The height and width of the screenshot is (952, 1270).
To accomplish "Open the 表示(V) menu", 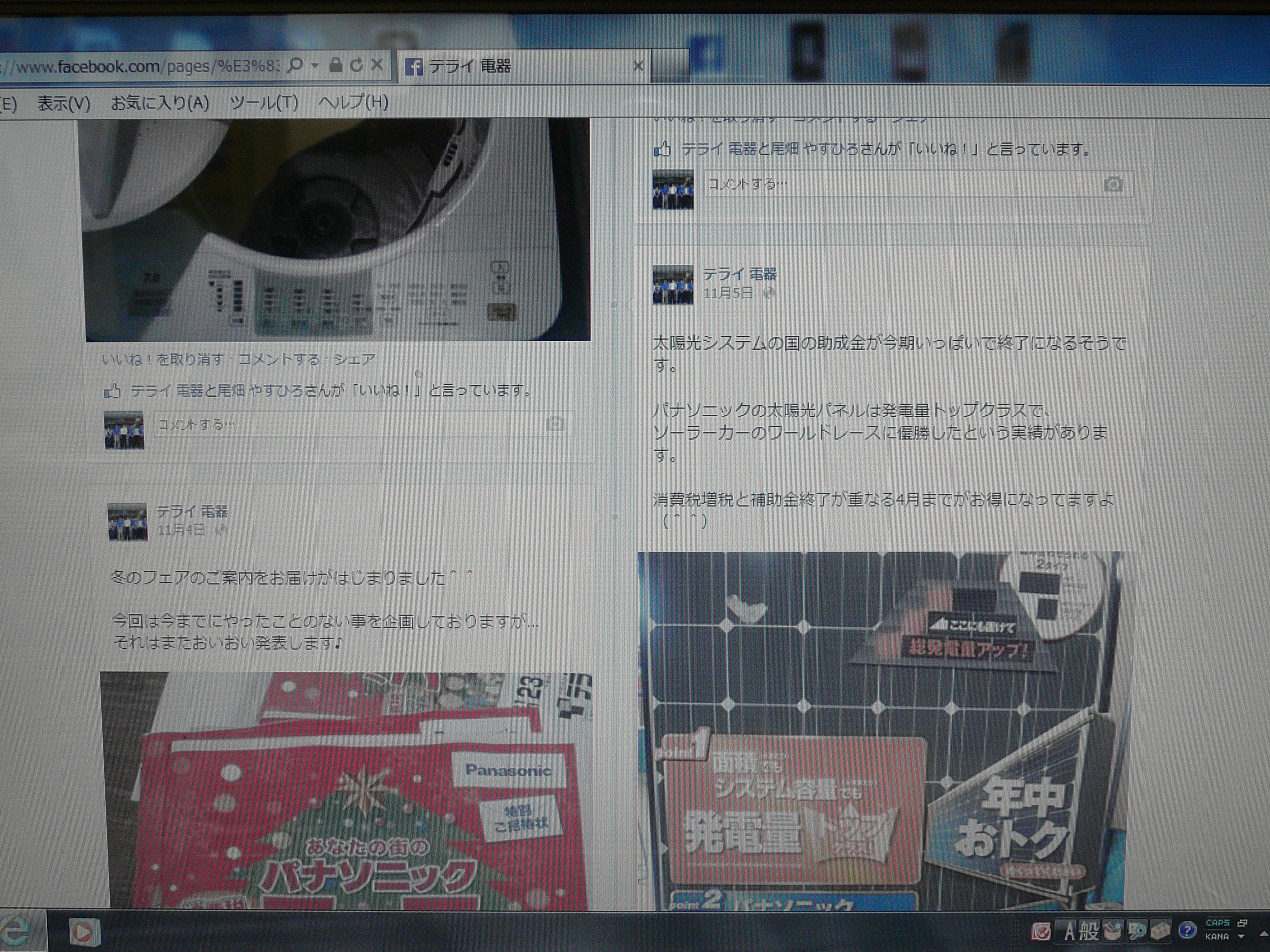I will (63, 103).
